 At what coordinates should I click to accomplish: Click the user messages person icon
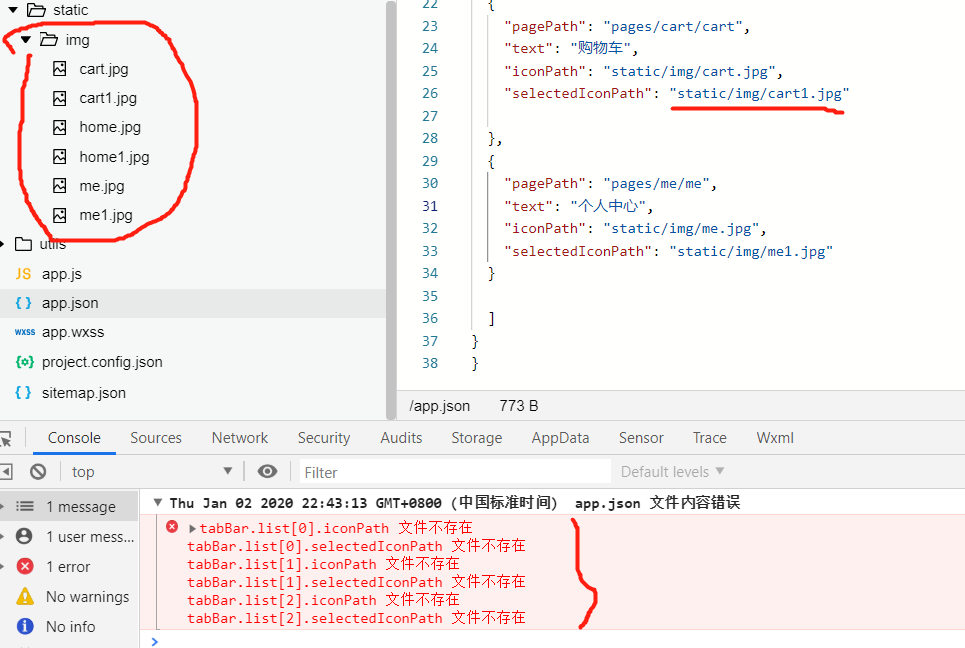[x=25, y=537]
